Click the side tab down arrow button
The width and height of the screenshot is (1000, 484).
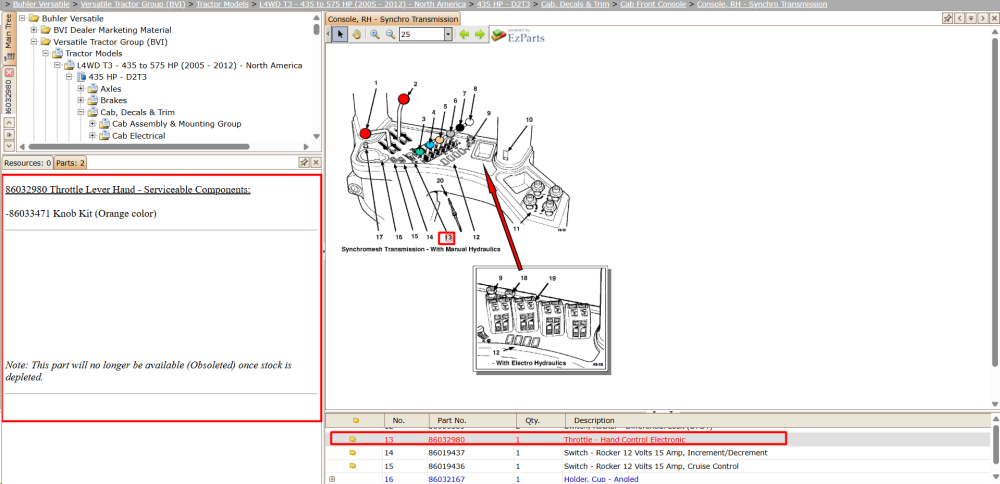[9, 146]
